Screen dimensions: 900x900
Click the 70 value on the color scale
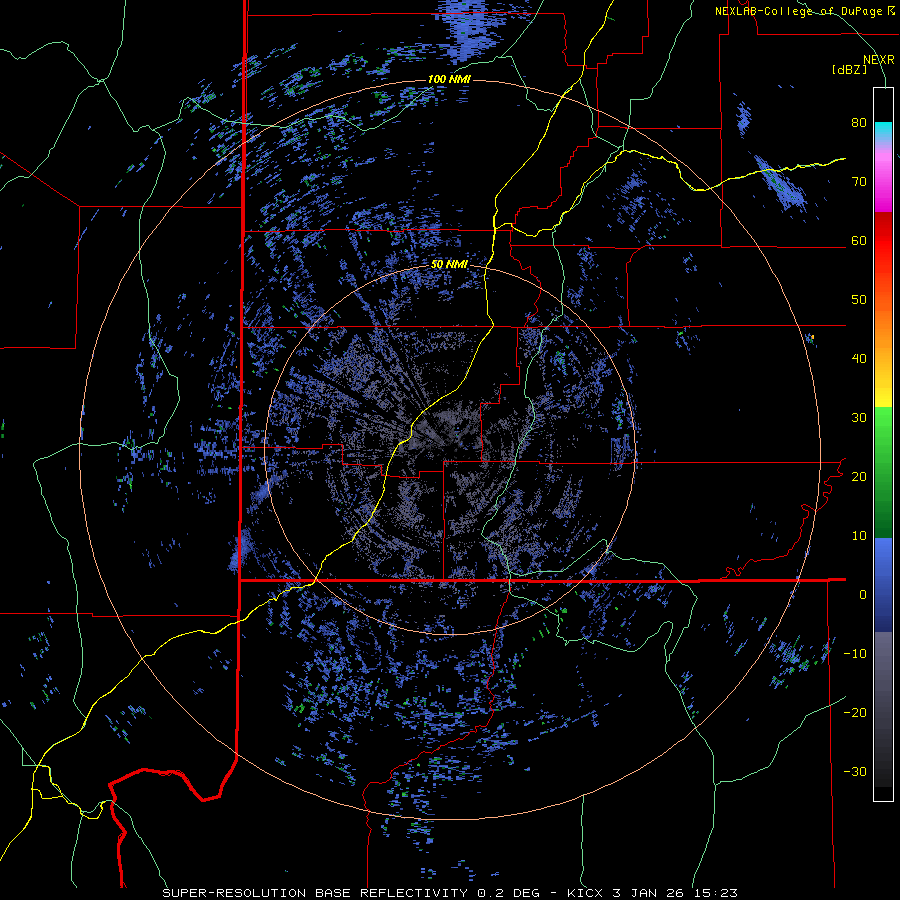click(859, 182)
